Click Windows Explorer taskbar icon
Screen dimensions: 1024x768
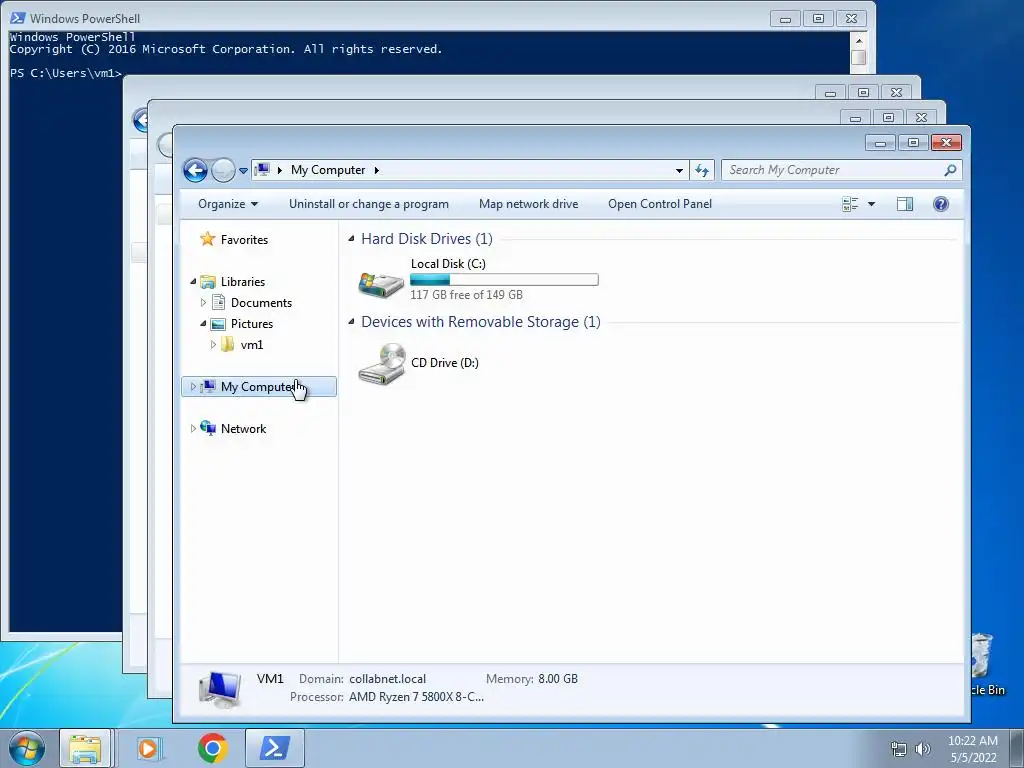(86, 748)
